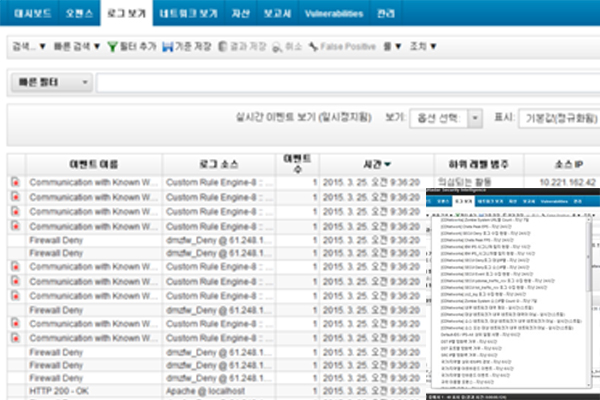Expand the 검색 dropdown menu

(x=29, y=47)
